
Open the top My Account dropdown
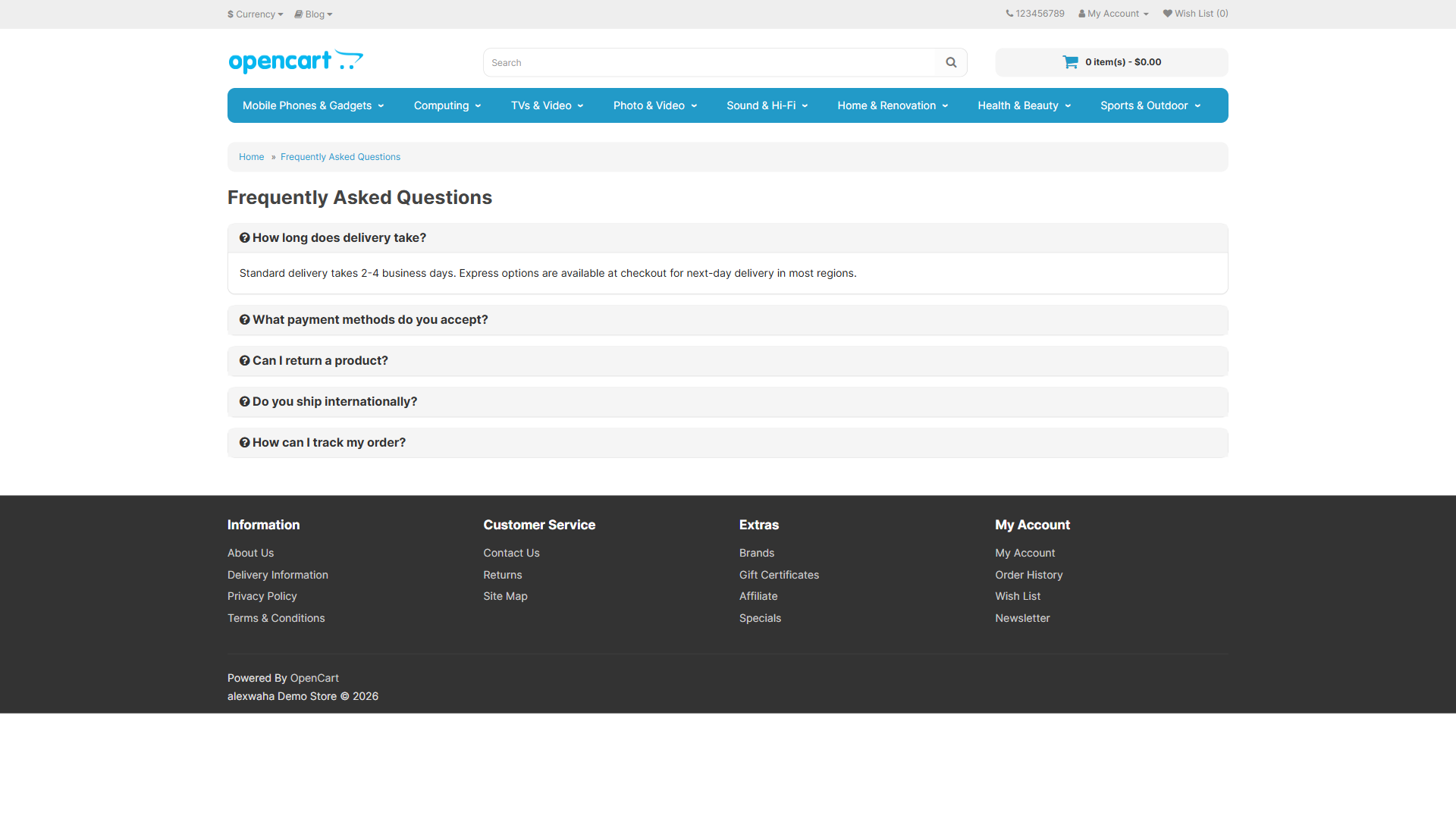pyautogui.click(x=1113, y=14)
